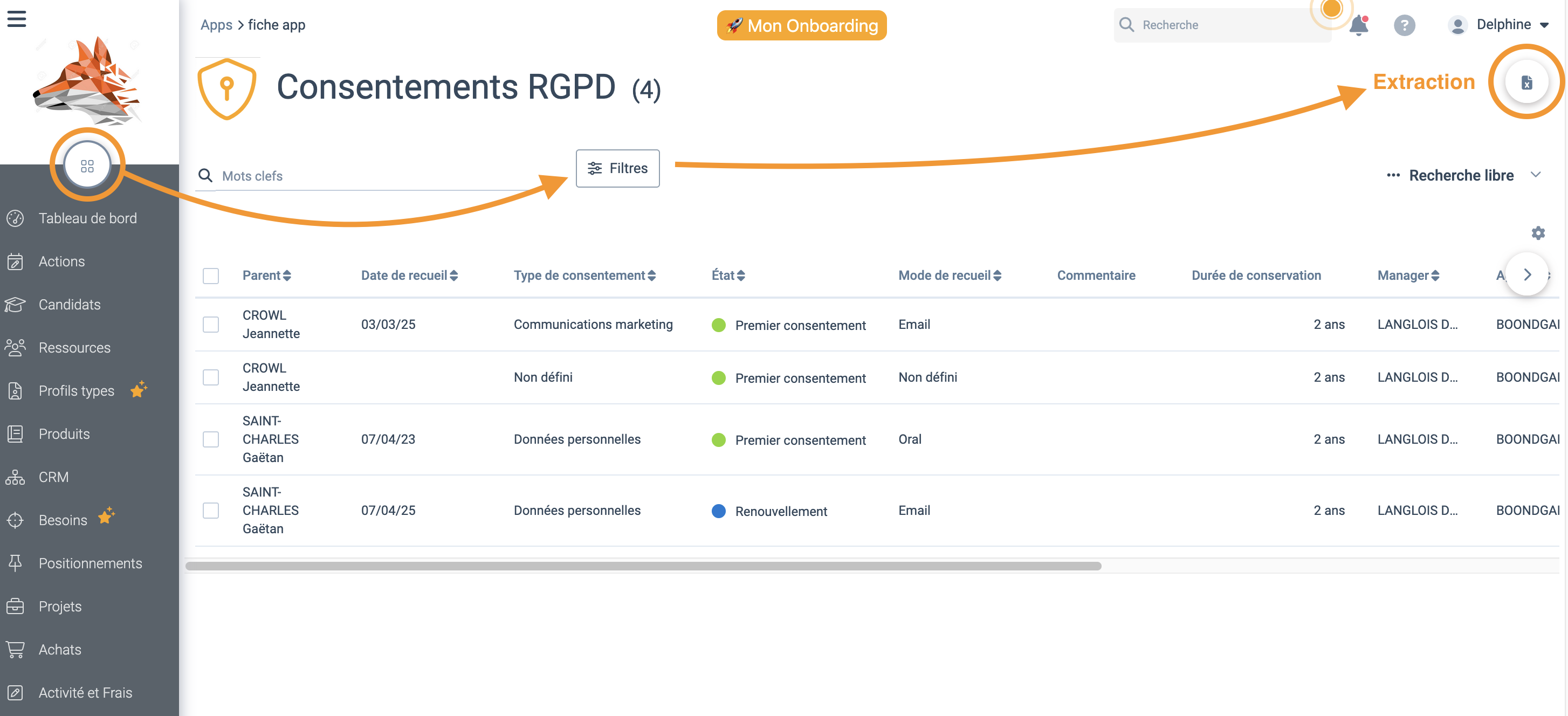This screenshot has width=1568, height=716.
Task: Launch Mon Onboarding button
Action: point(802,25)
